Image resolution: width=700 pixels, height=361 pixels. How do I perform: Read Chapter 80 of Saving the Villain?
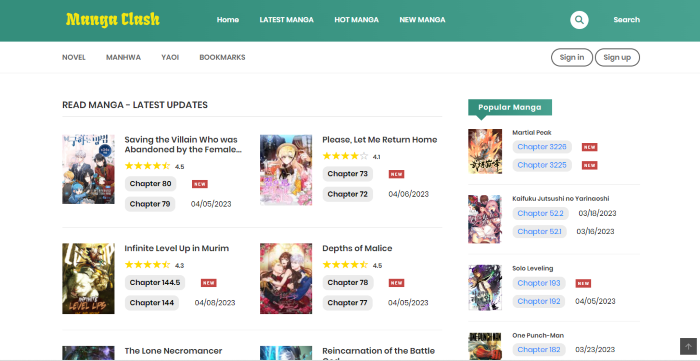point(150,184)
